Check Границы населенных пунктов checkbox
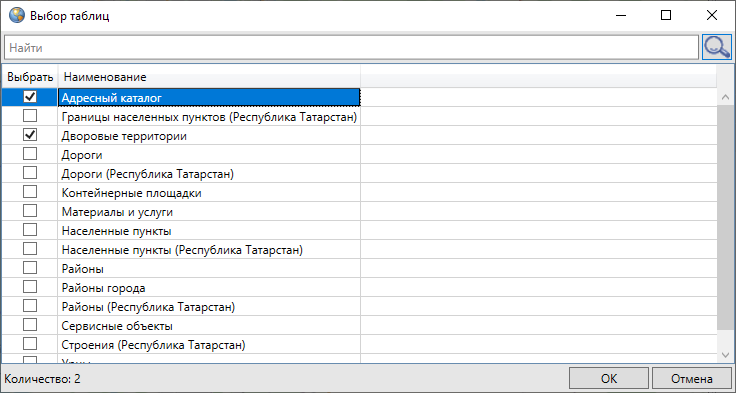Screen dimensions: 736x393 pyautogui.click(x=30, y=116)
